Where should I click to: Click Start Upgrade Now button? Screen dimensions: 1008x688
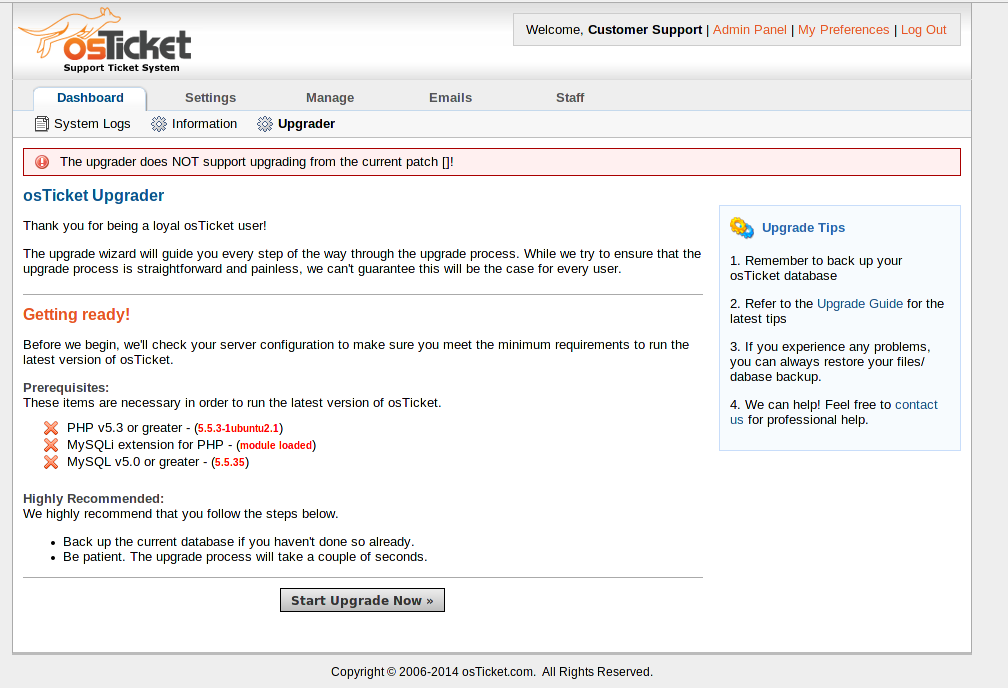[362, 600]
